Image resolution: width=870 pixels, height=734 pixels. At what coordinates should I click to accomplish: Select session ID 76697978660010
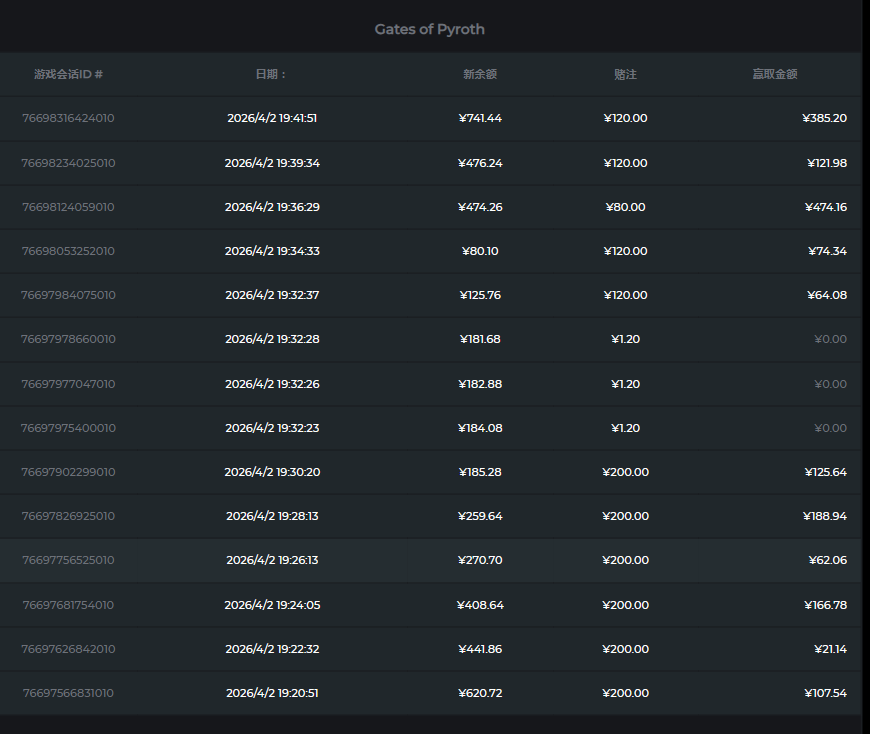click(68, 339)
